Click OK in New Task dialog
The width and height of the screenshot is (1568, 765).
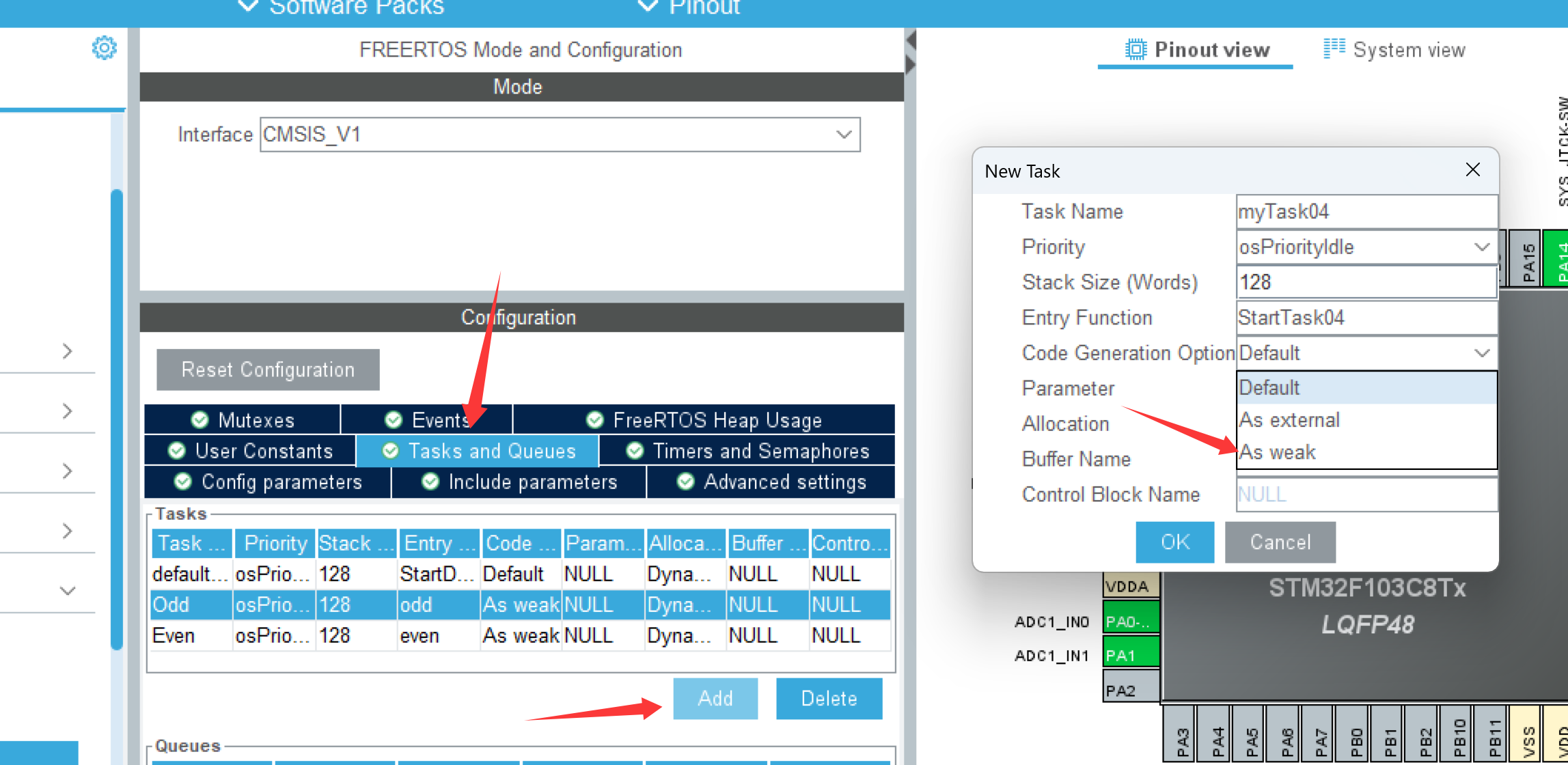click(1174, 542)
